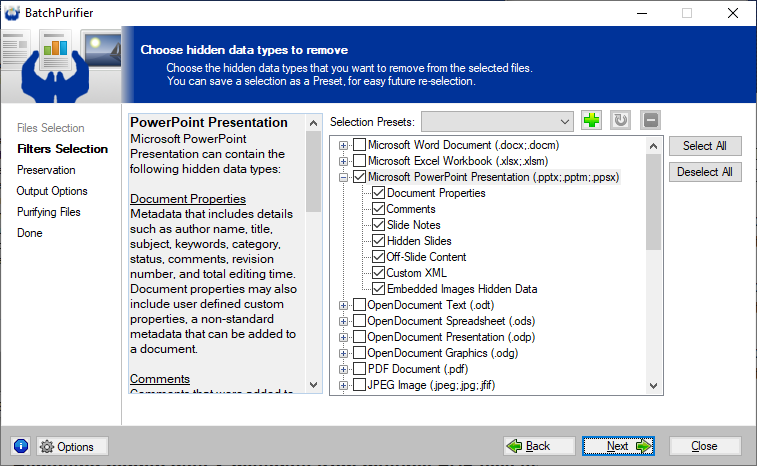Expand Microsoft Word Document node
Image resolution: width=757 pixels, height=466 pixels.
[x=343, y=145]
